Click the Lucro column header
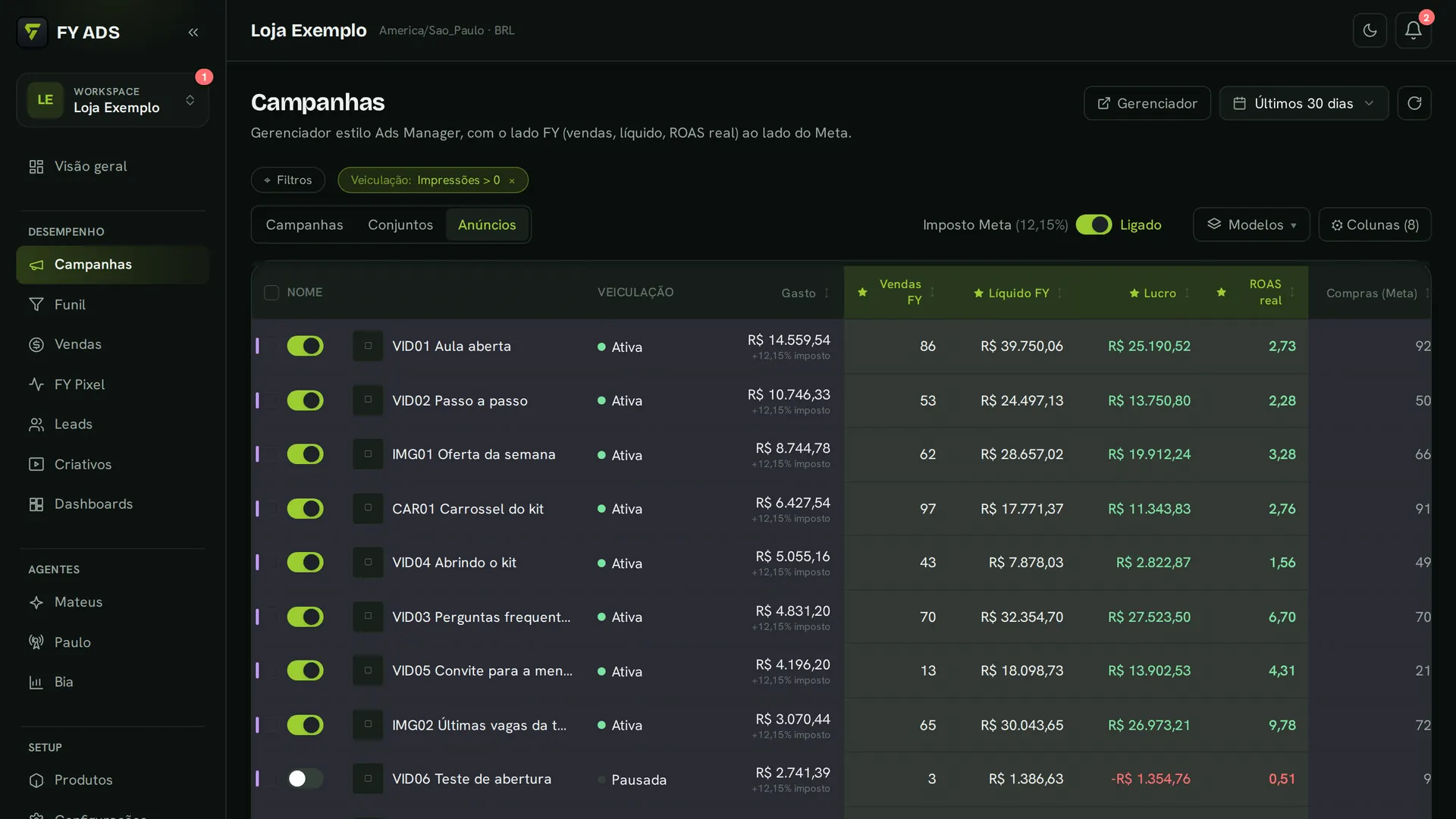 1159,293
